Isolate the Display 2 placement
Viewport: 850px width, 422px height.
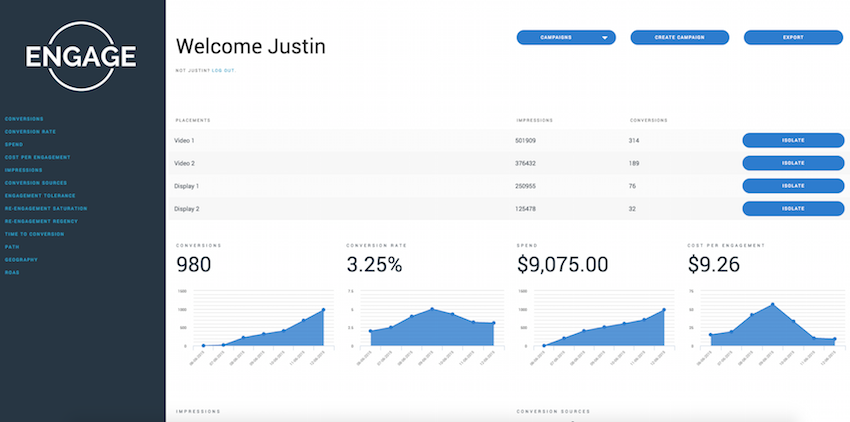(792, 209)
